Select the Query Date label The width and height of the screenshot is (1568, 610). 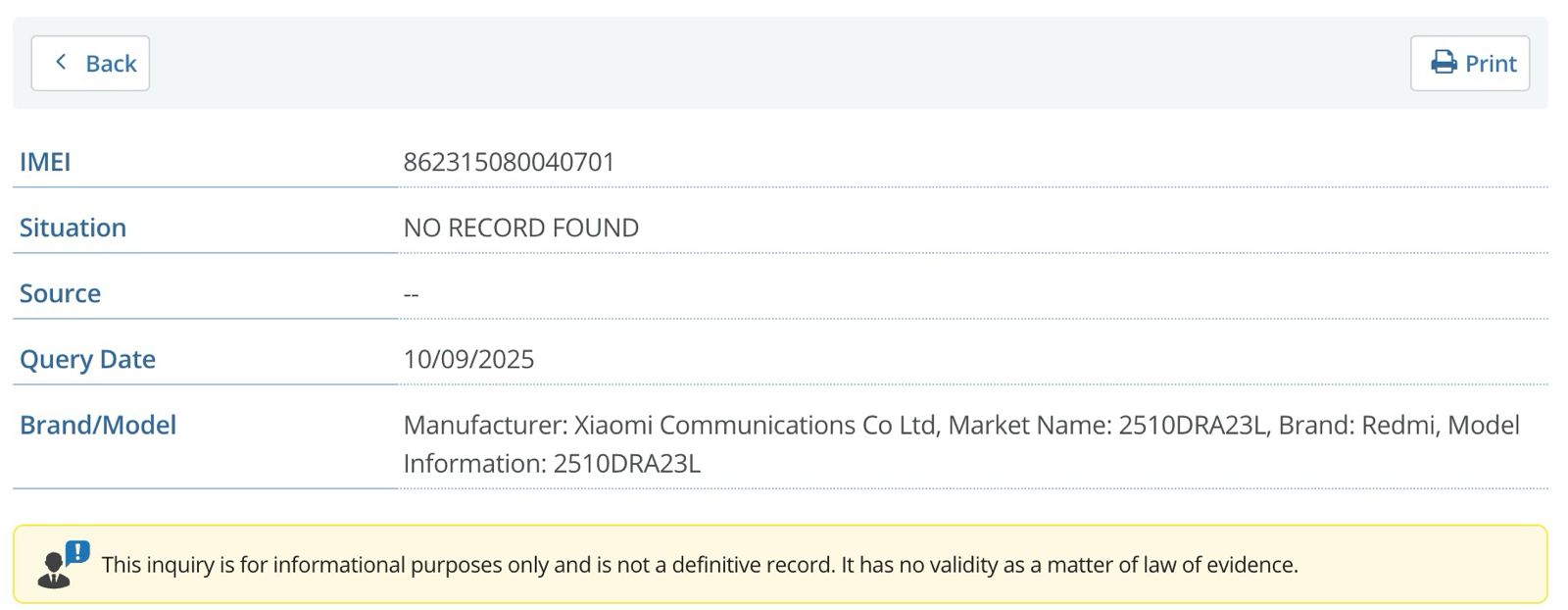87,359
